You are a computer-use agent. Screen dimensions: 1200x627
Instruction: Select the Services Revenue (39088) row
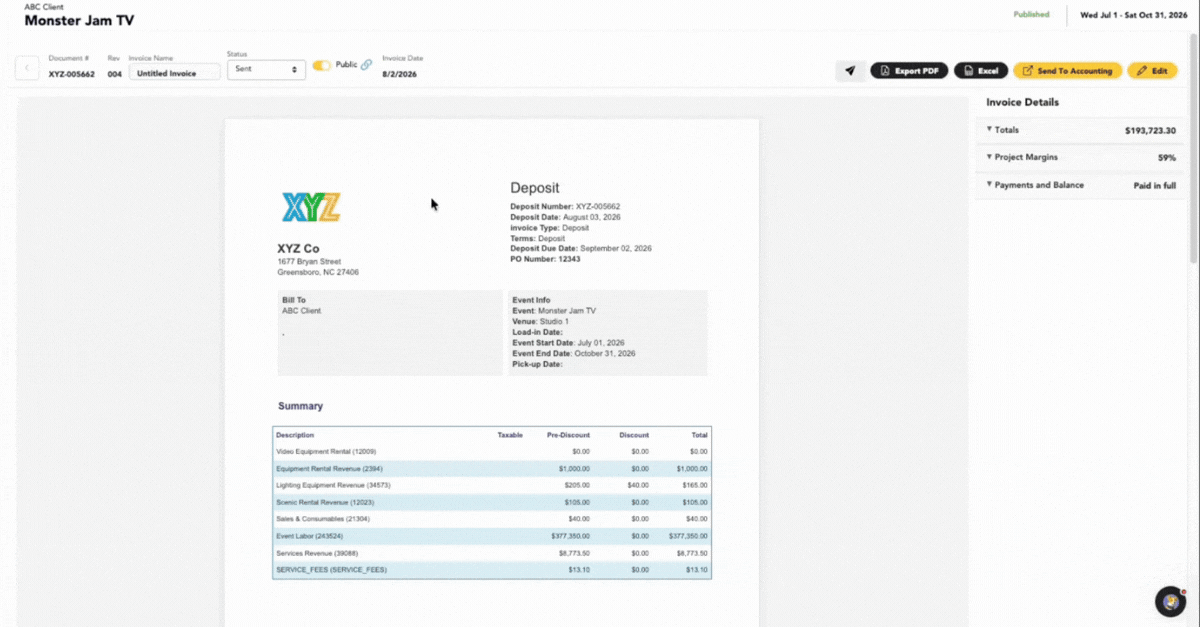tap(492, 553)
